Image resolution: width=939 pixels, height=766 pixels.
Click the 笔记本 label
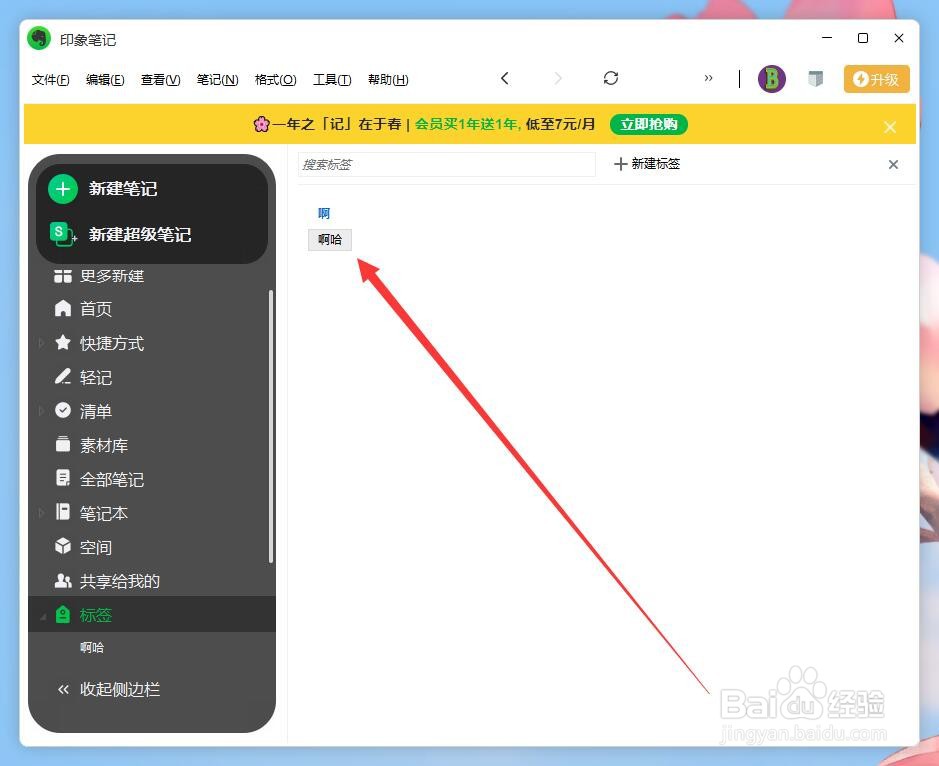pyautogui.click(x=104, y=513)
